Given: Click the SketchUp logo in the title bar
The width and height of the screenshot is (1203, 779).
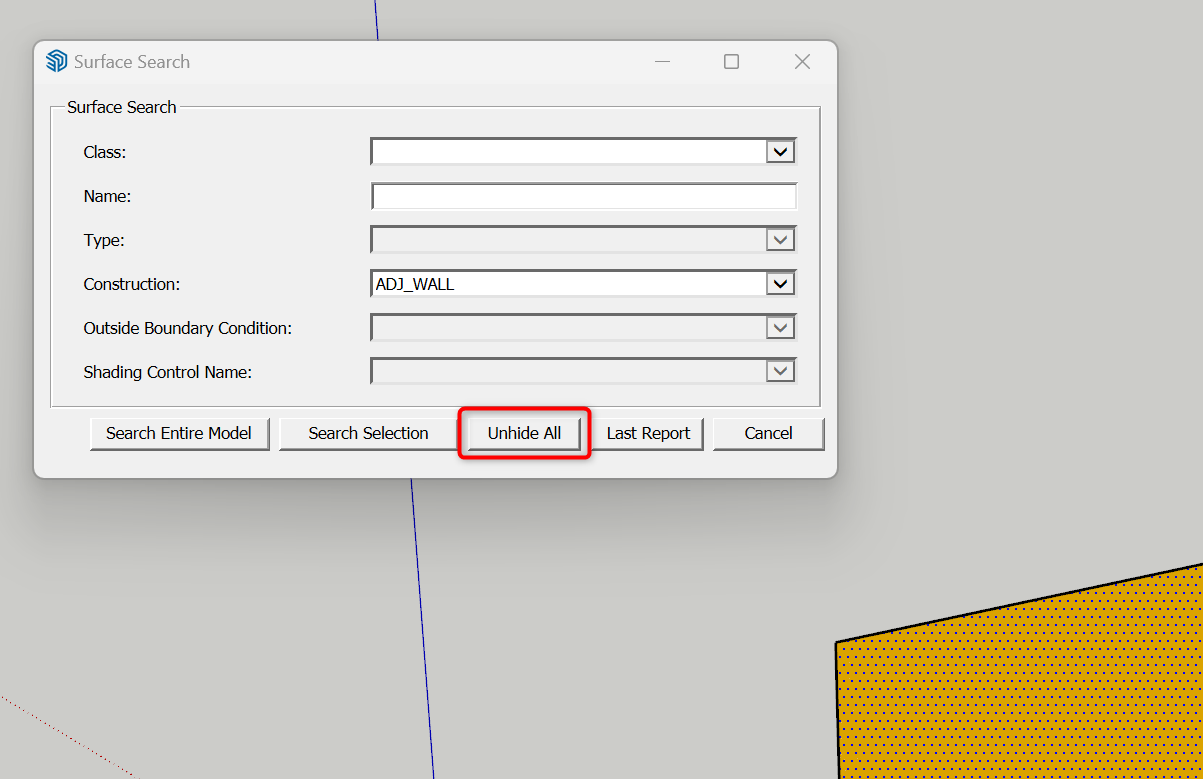Looking at the screenshot, I should (x=57, y=62).
